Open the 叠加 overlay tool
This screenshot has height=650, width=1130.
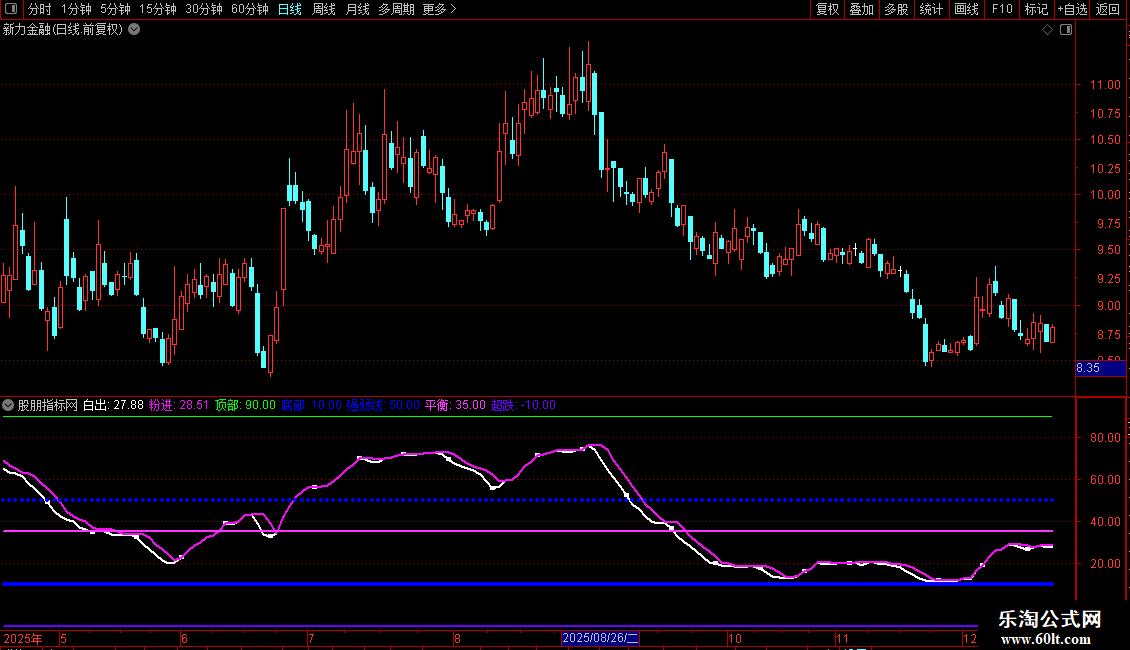tap(861, 9)
